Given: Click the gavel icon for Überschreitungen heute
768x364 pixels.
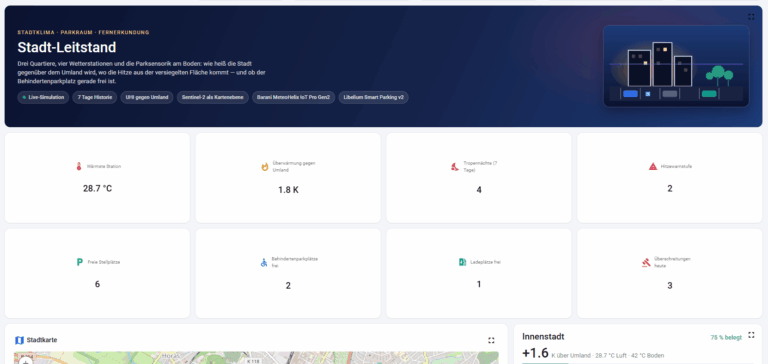Looking at the screenshot, I should pyautogui.click(x=646, y=263).
